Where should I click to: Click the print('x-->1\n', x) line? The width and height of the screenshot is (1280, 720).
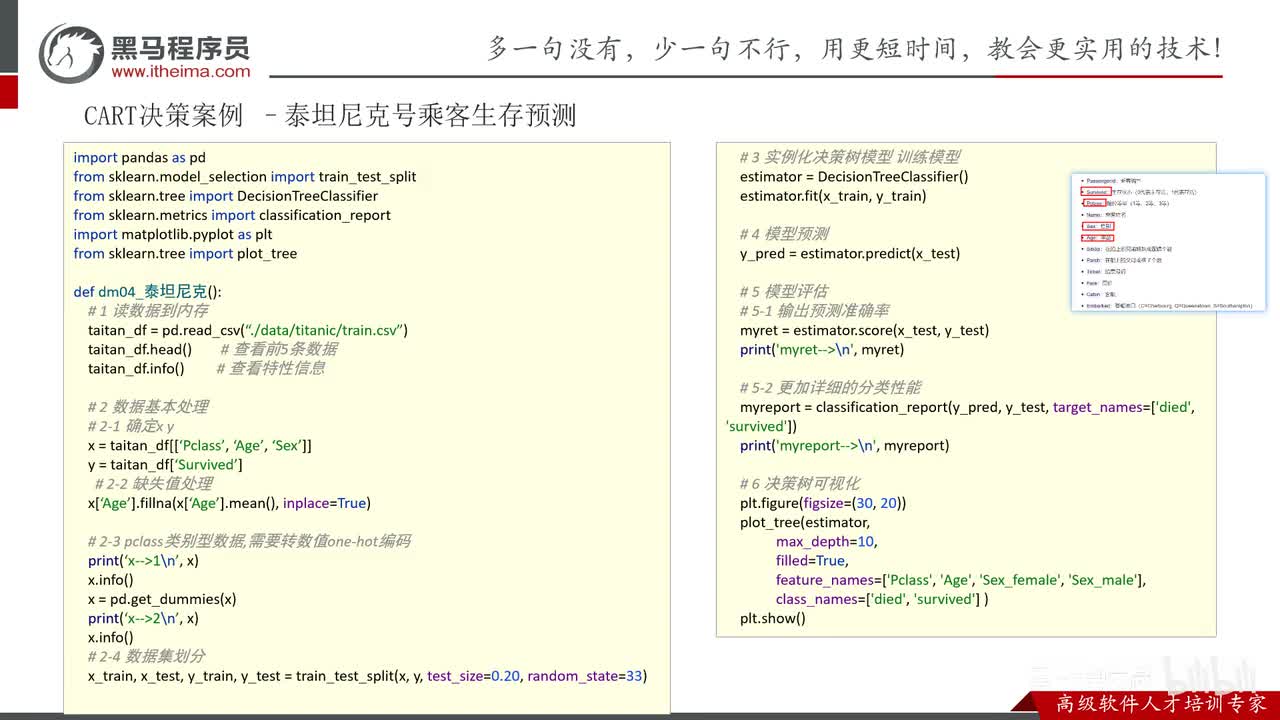click(143, 561)
